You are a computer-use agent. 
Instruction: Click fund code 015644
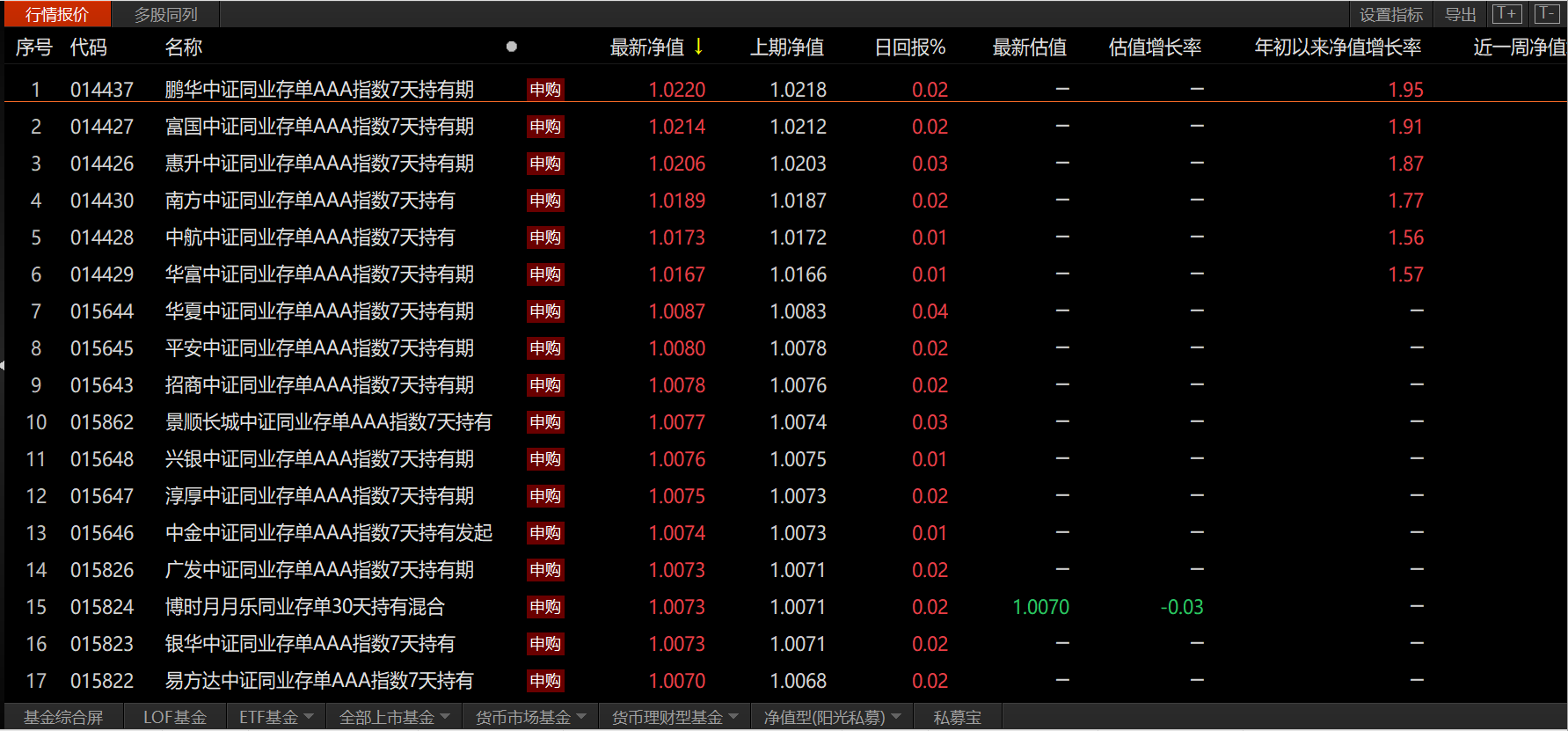pos(102,311)
